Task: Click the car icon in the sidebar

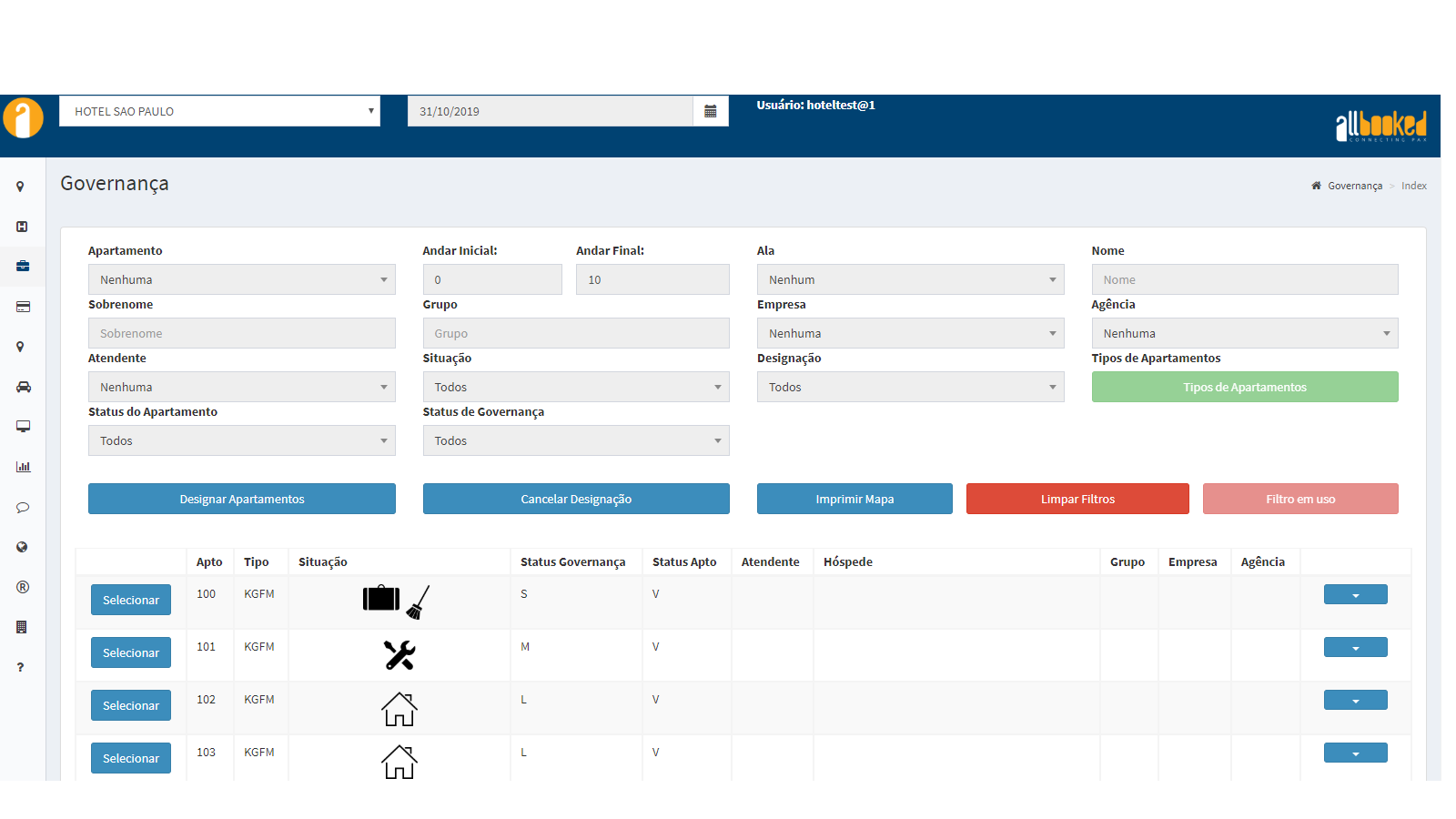Action: pos(23,387)
